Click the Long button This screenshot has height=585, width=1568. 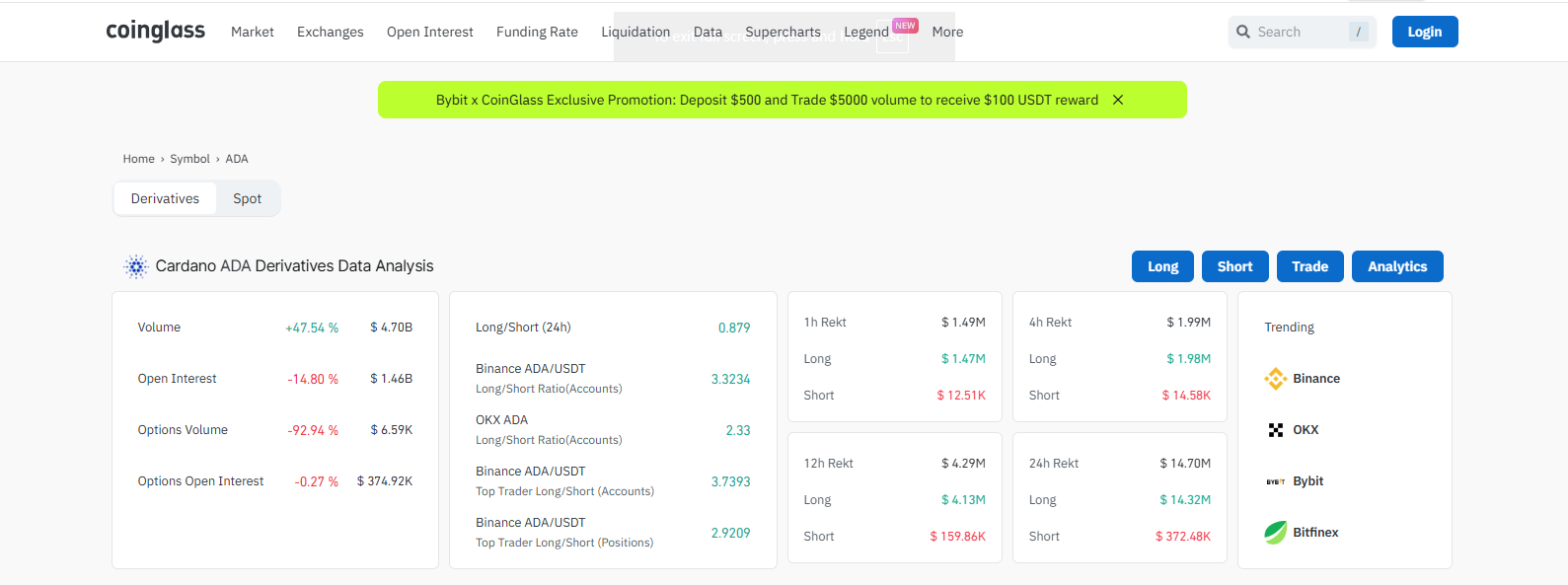pyautogui.click(x=1162, y=266)
